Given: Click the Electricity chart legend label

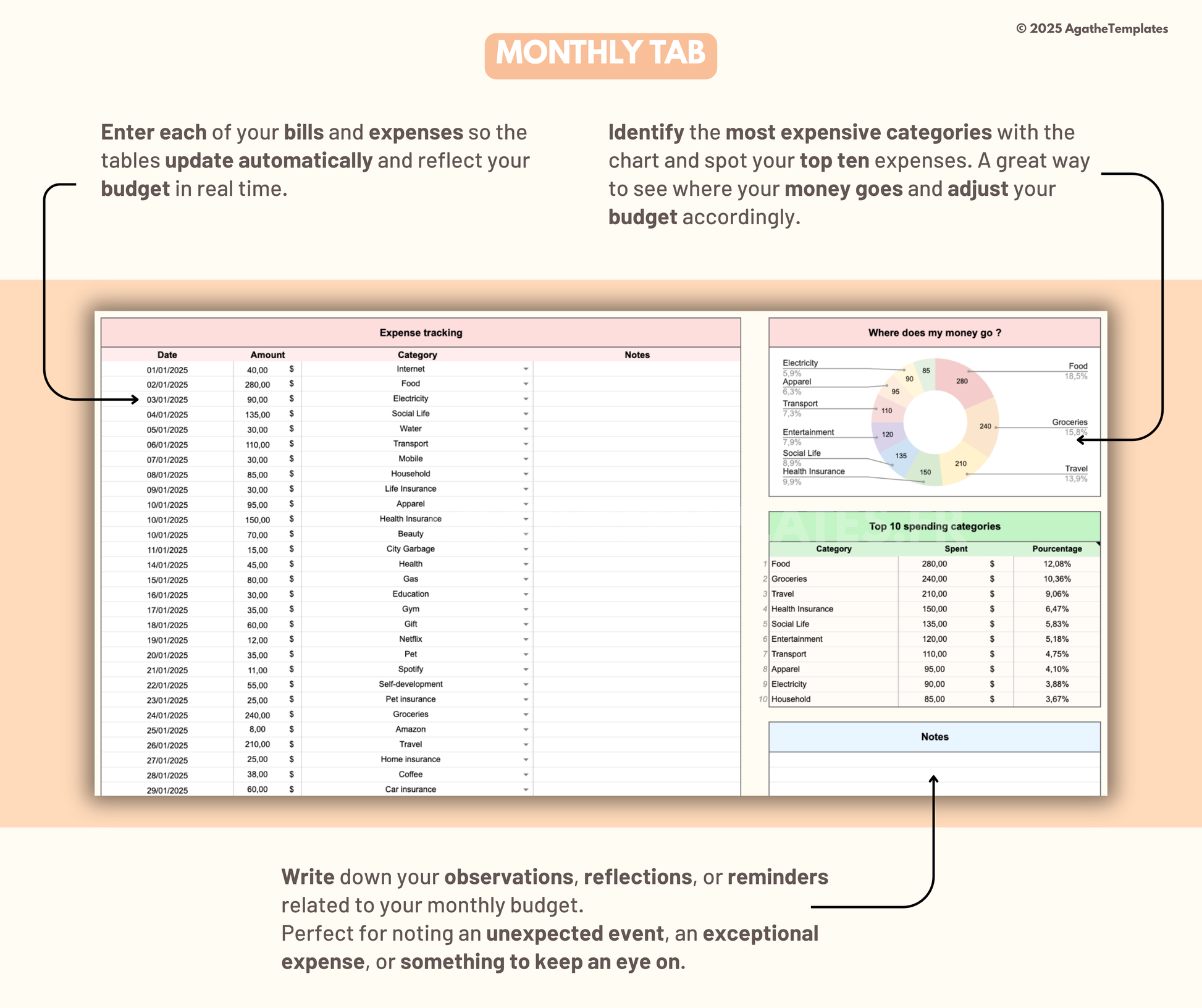Looking at the screenshot, I should pyautogui.click(x=800, y=363).
